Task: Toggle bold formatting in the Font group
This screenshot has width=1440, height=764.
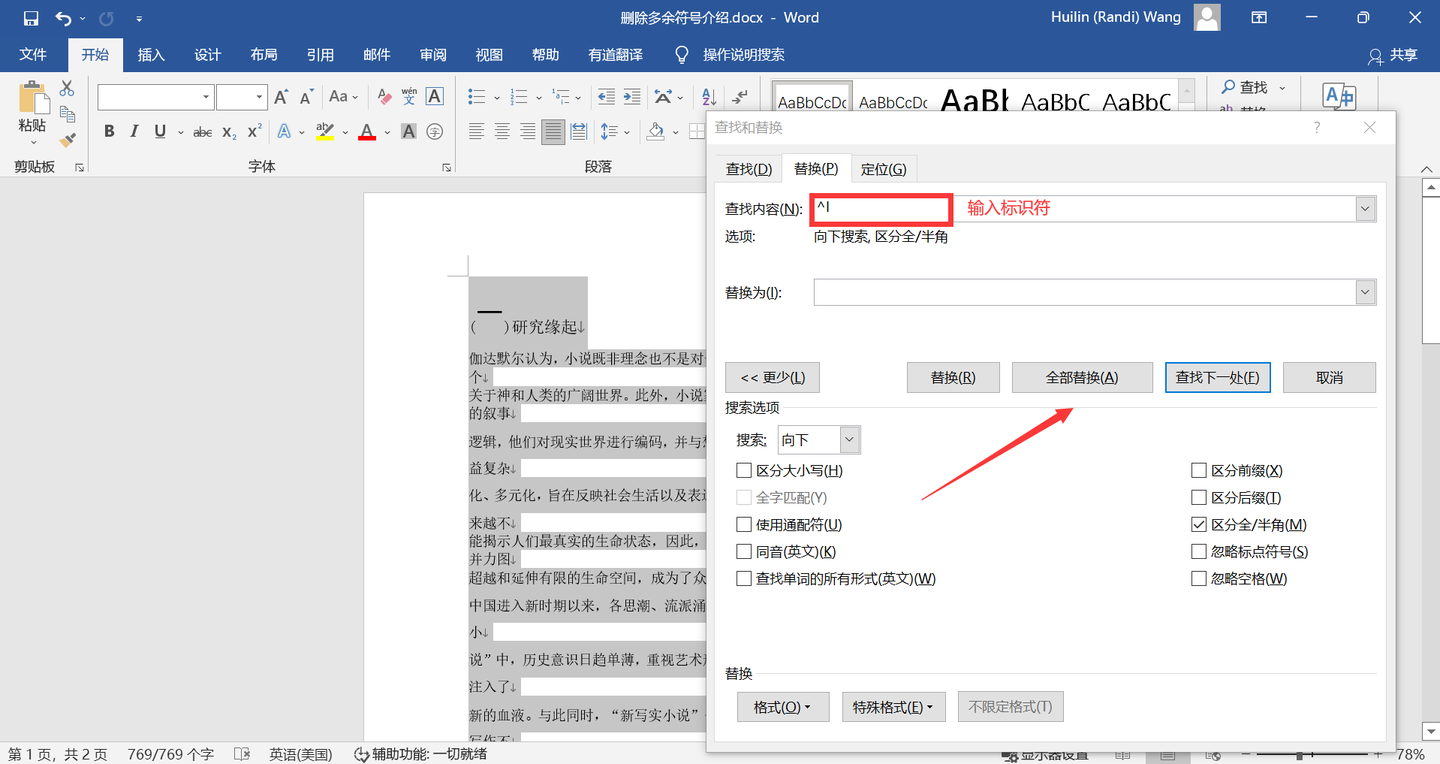Action: (x=109, y=131)
